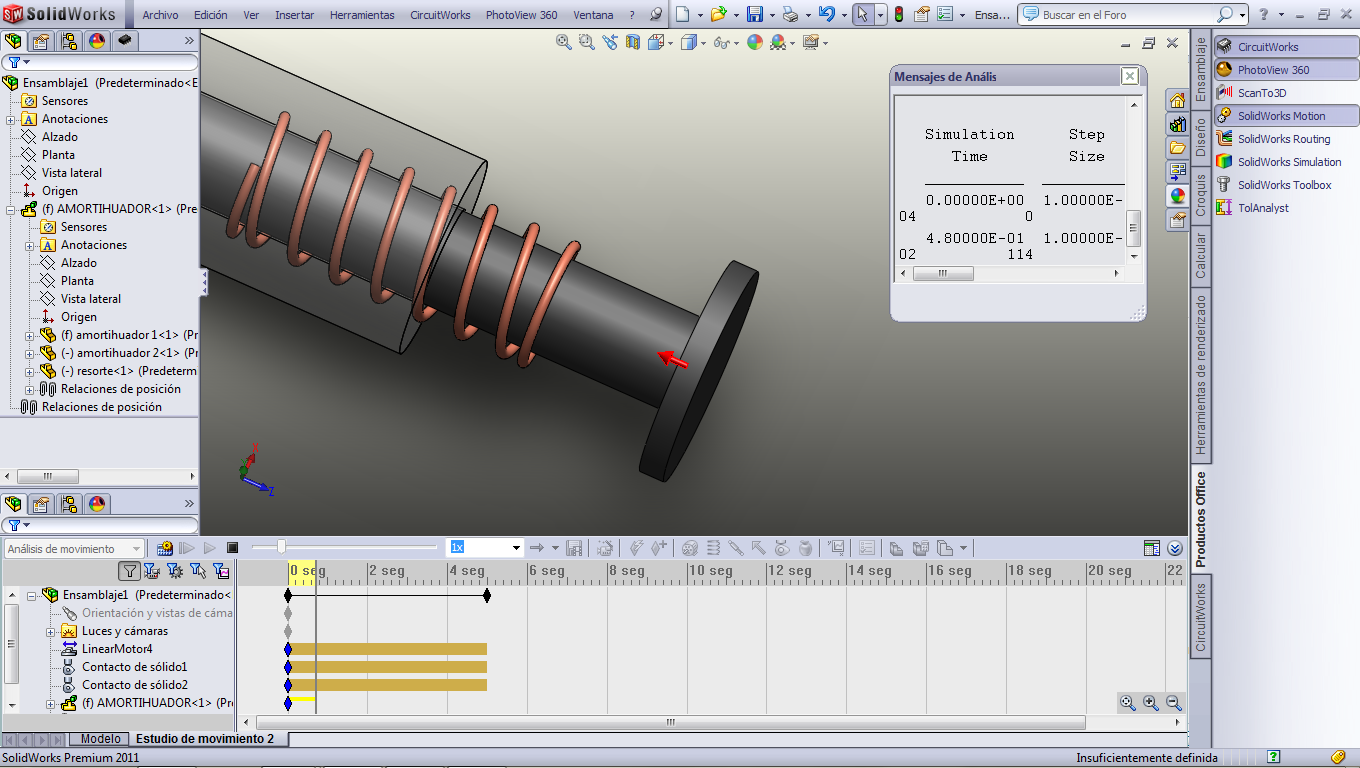1360x768 pixels.
Task: Switch to the Modelo tab
Action: click(100, 739)
